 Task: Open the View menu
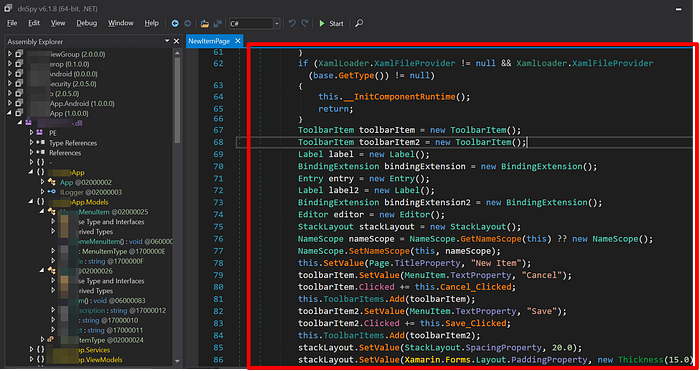[58, 23]
